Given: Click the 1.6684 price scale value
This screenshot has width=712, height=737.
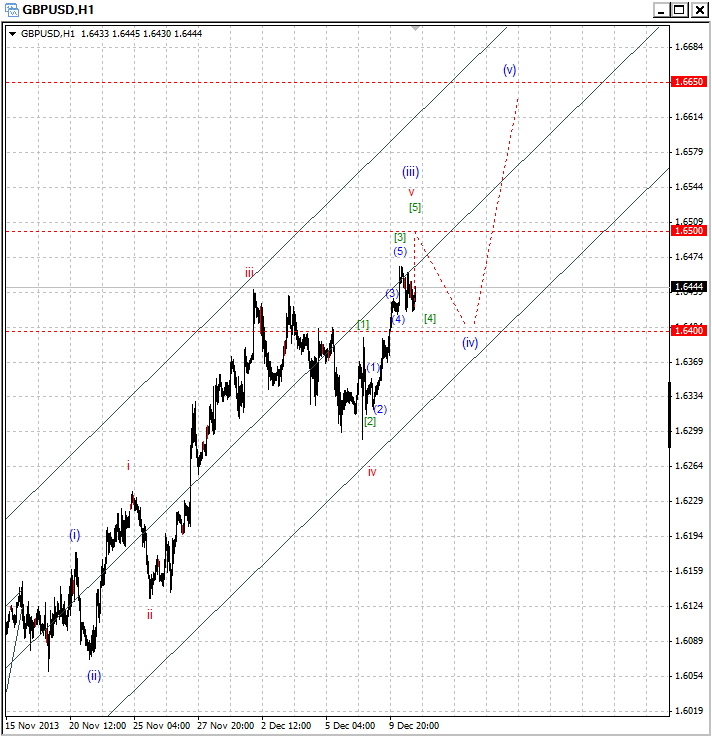Looking at the screenshot, I should click(x=689, y=47).
